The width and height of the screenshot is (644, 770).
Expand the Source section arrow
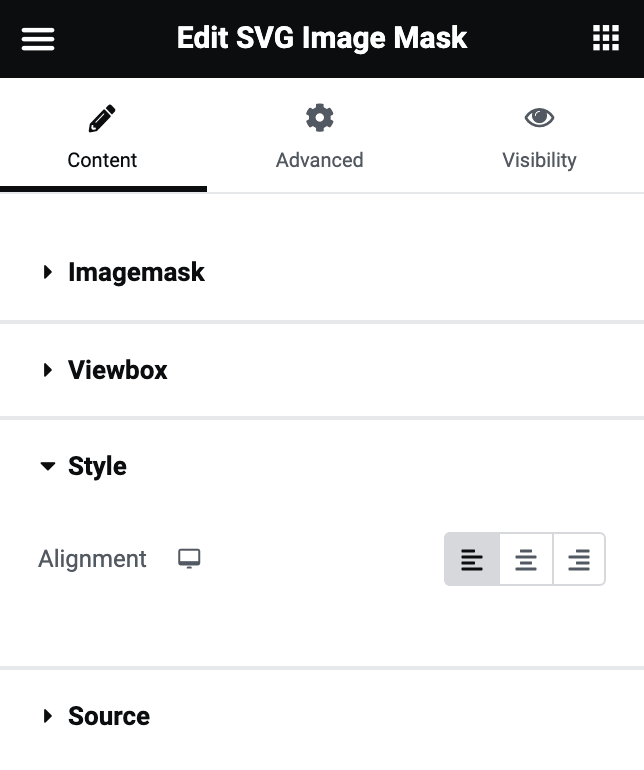click(48, 716)
